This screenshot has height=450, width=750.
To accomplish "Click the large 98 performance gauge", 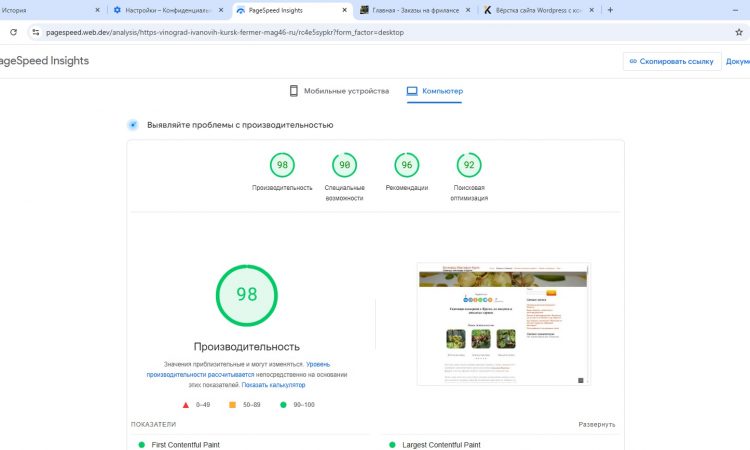I will coord(246,295).
